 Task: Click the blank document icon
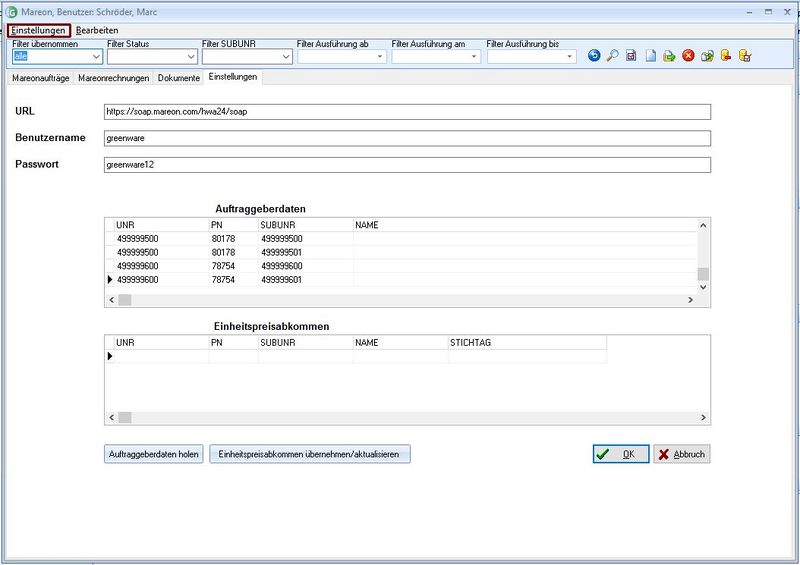click(651, 56)
